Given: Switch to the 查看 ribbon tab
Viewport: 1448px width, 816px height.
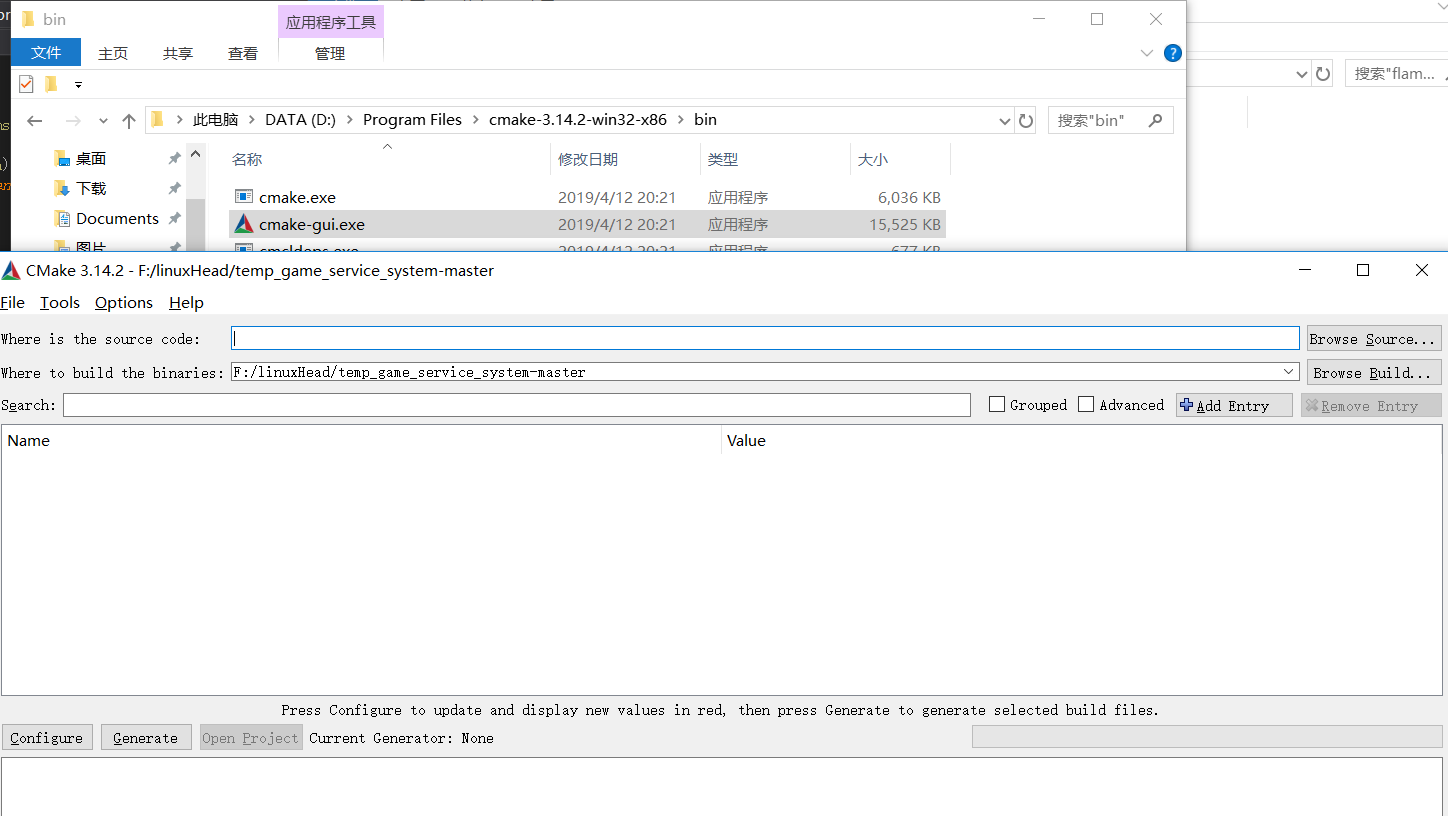Looking at the screenshot, I should (x=242, y=53).
